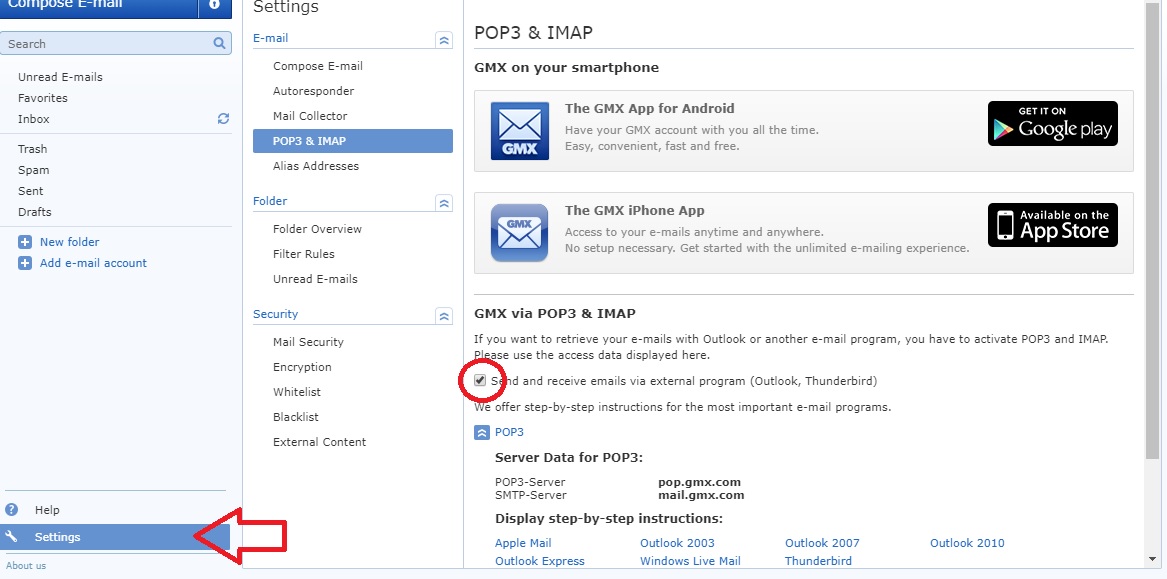Open Folder Overview settings
Image resolution: width=1167 pixels, height=579 pixels.
(317, 229)
